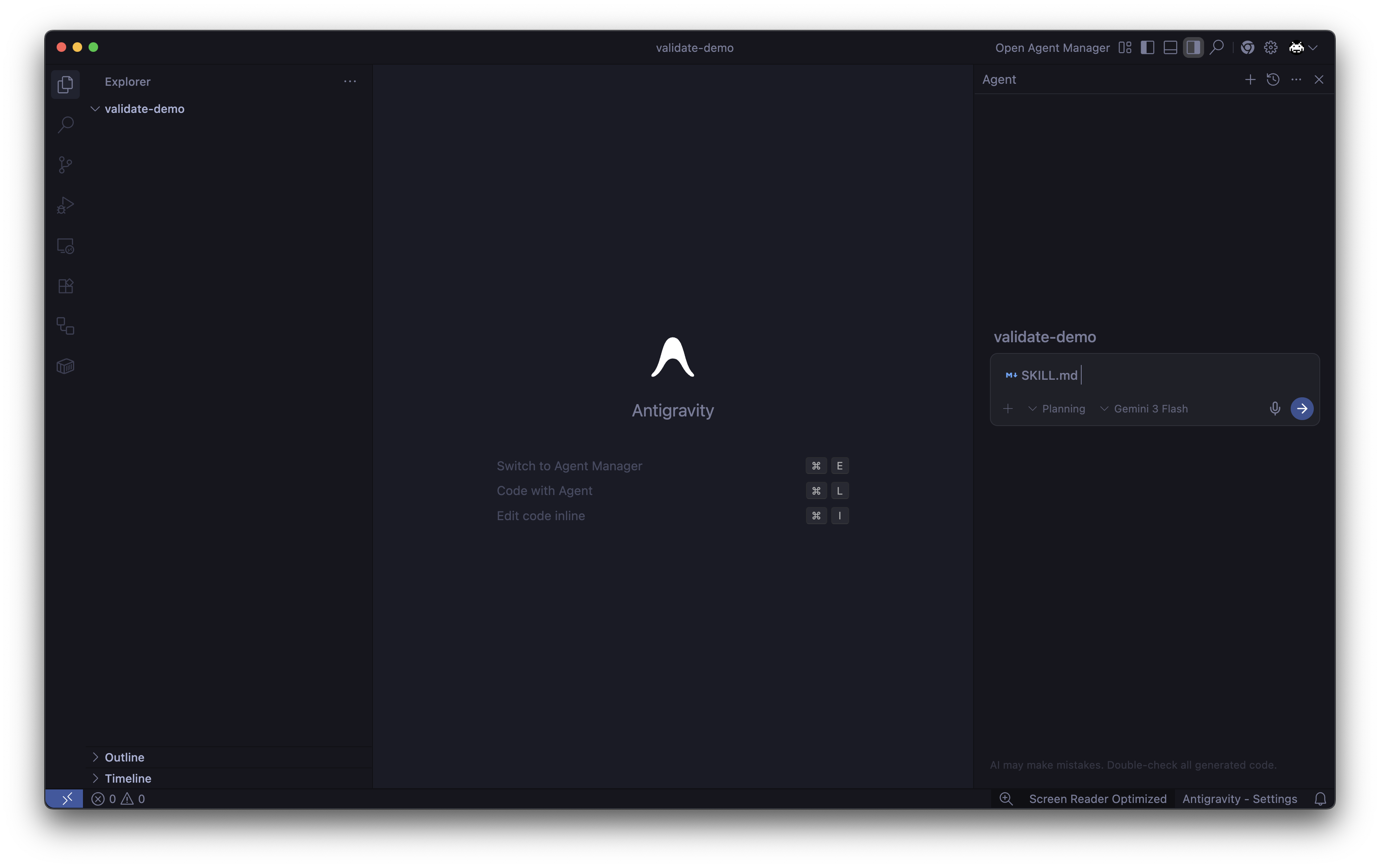Start a new agent conversation
The height and width of the screenshot is (868, 1380).
click(1250, 80)
